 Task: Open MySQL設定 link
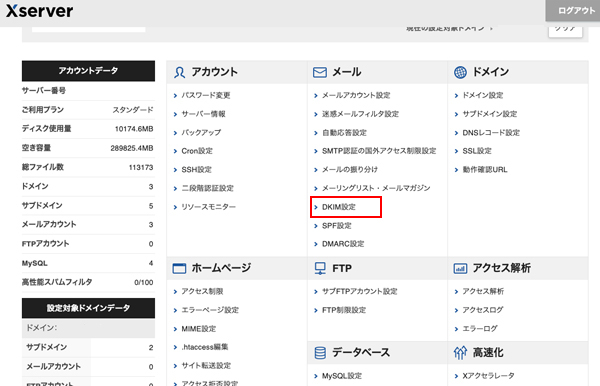pyautogui.click(x=342, y=376)
